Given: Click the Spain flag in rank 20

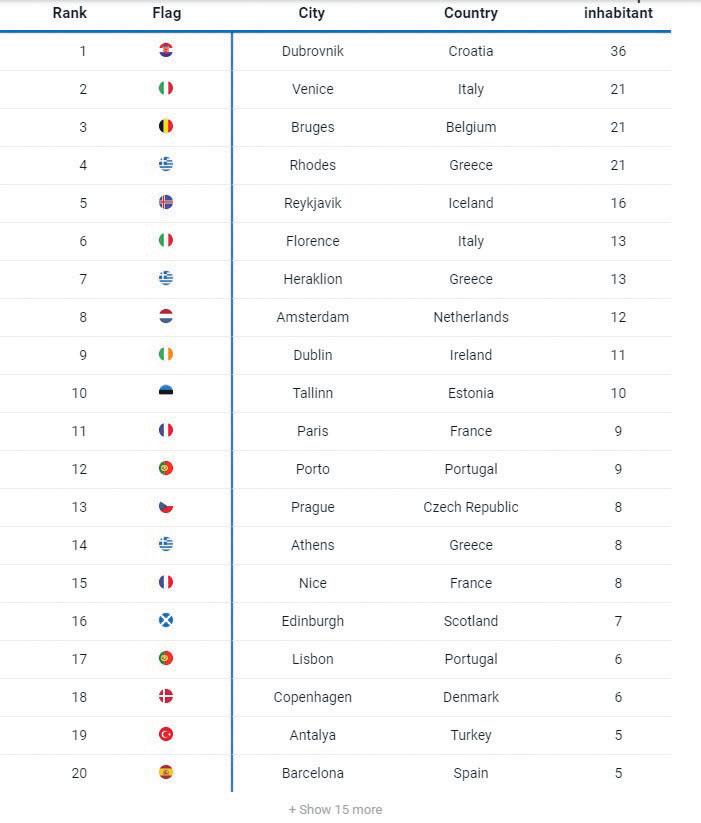Looking at the screenshot, I should (166, 772).
